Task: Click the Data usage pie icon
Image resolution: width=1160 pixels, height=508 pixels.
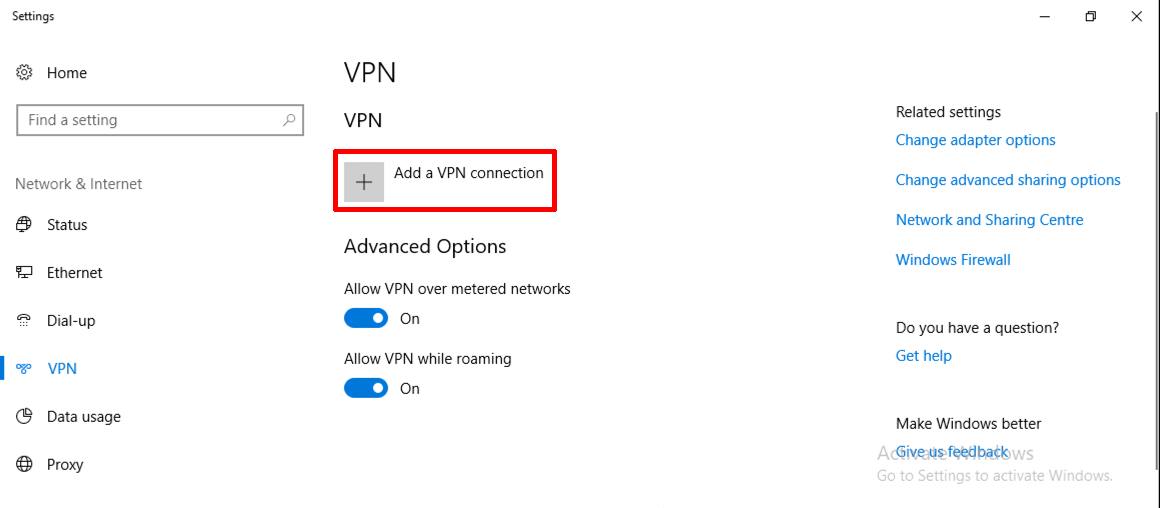Action: tap(24, 416)
